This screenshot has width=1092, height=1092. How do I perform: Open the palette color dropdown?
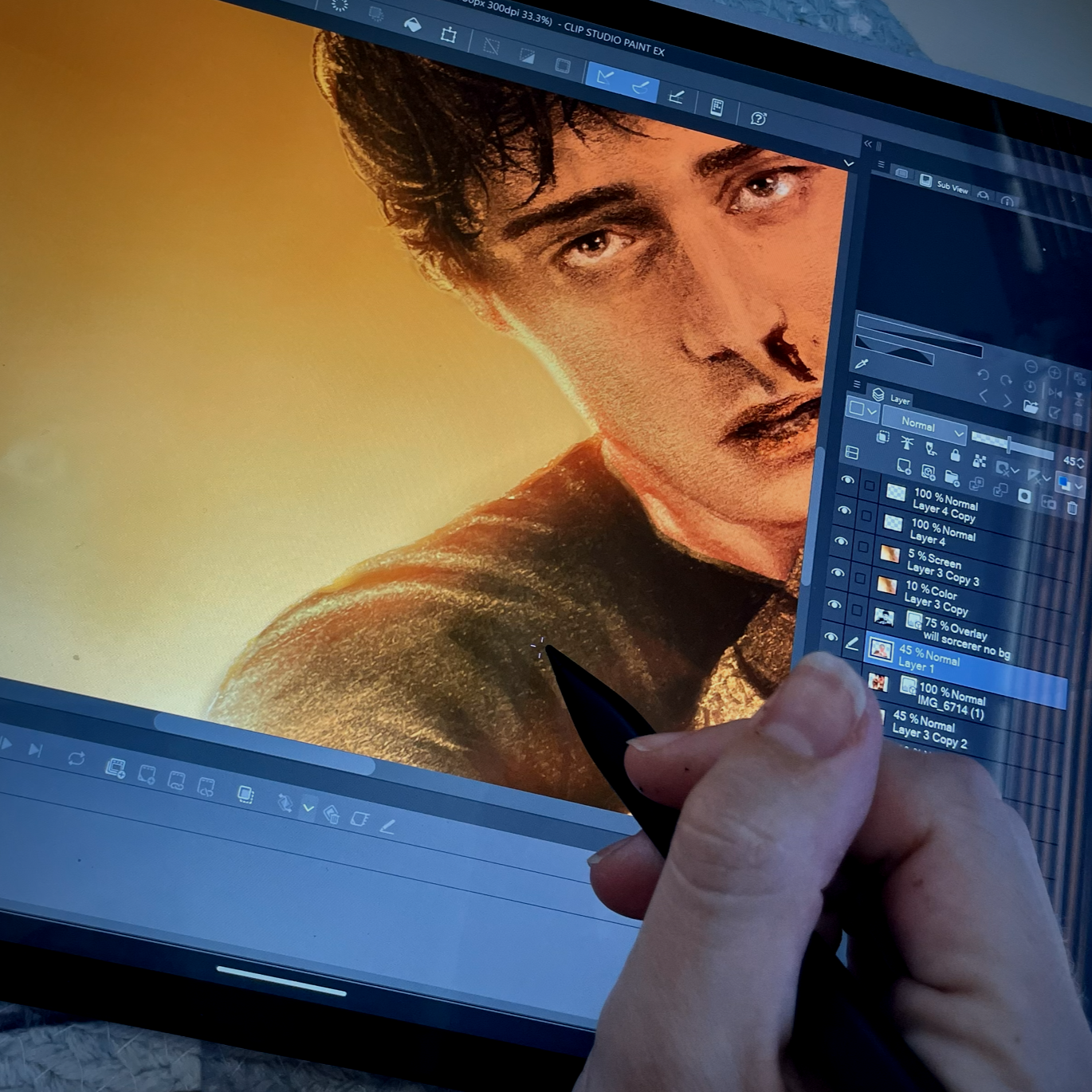[x=862, y=410]
